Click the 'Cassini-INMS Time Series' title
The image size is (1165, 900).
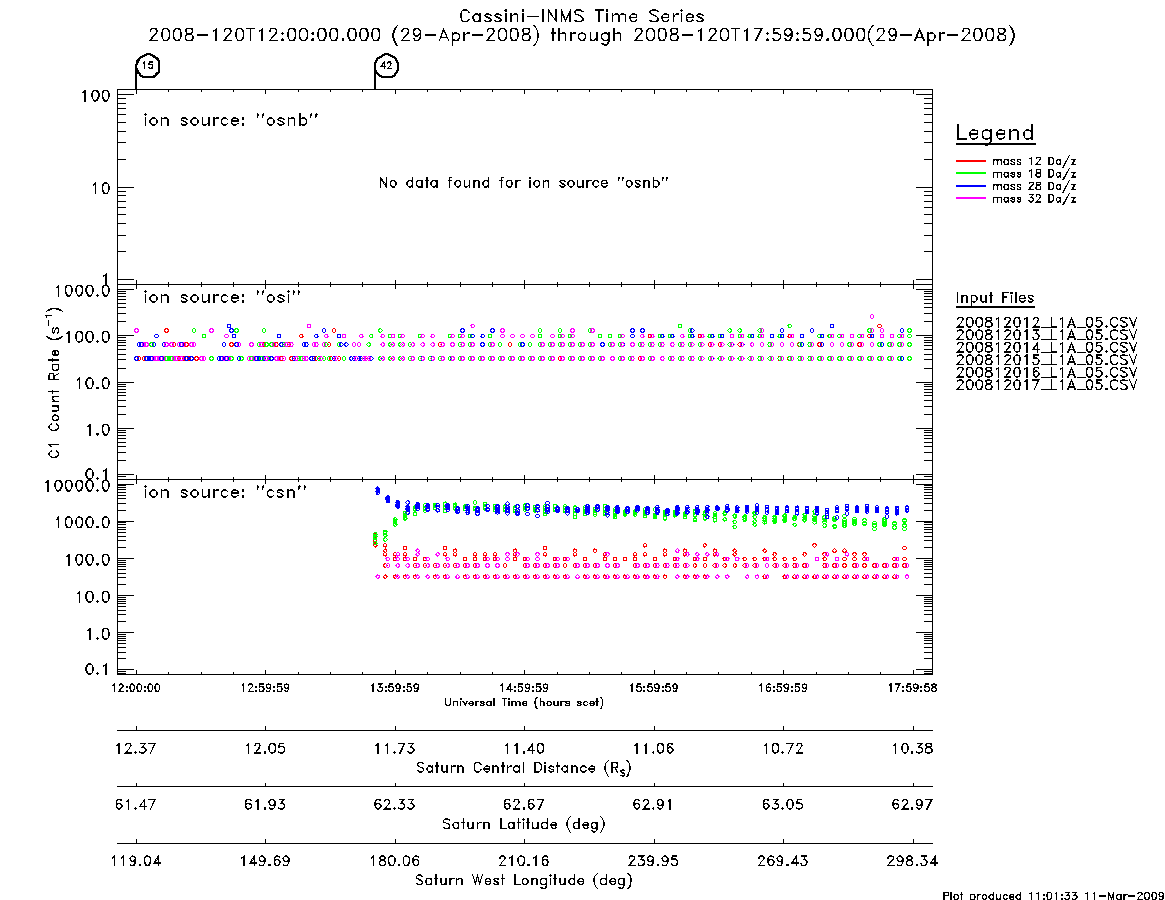pyautogui.click(x=582, y=16)
